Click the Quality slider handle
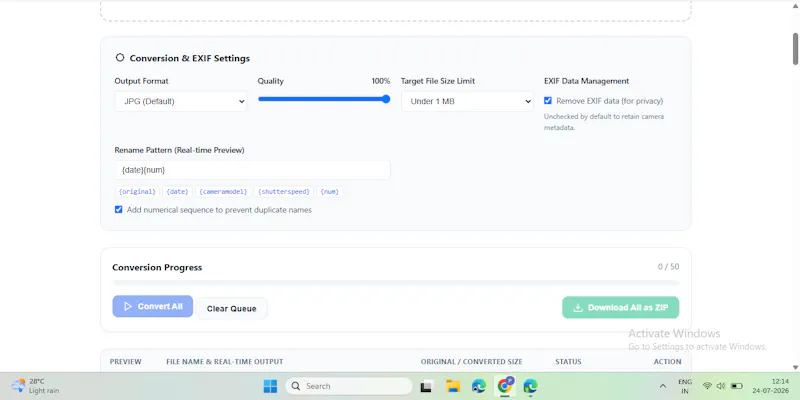Viewport: 800px width, 400px height. [x=386, y=99]
